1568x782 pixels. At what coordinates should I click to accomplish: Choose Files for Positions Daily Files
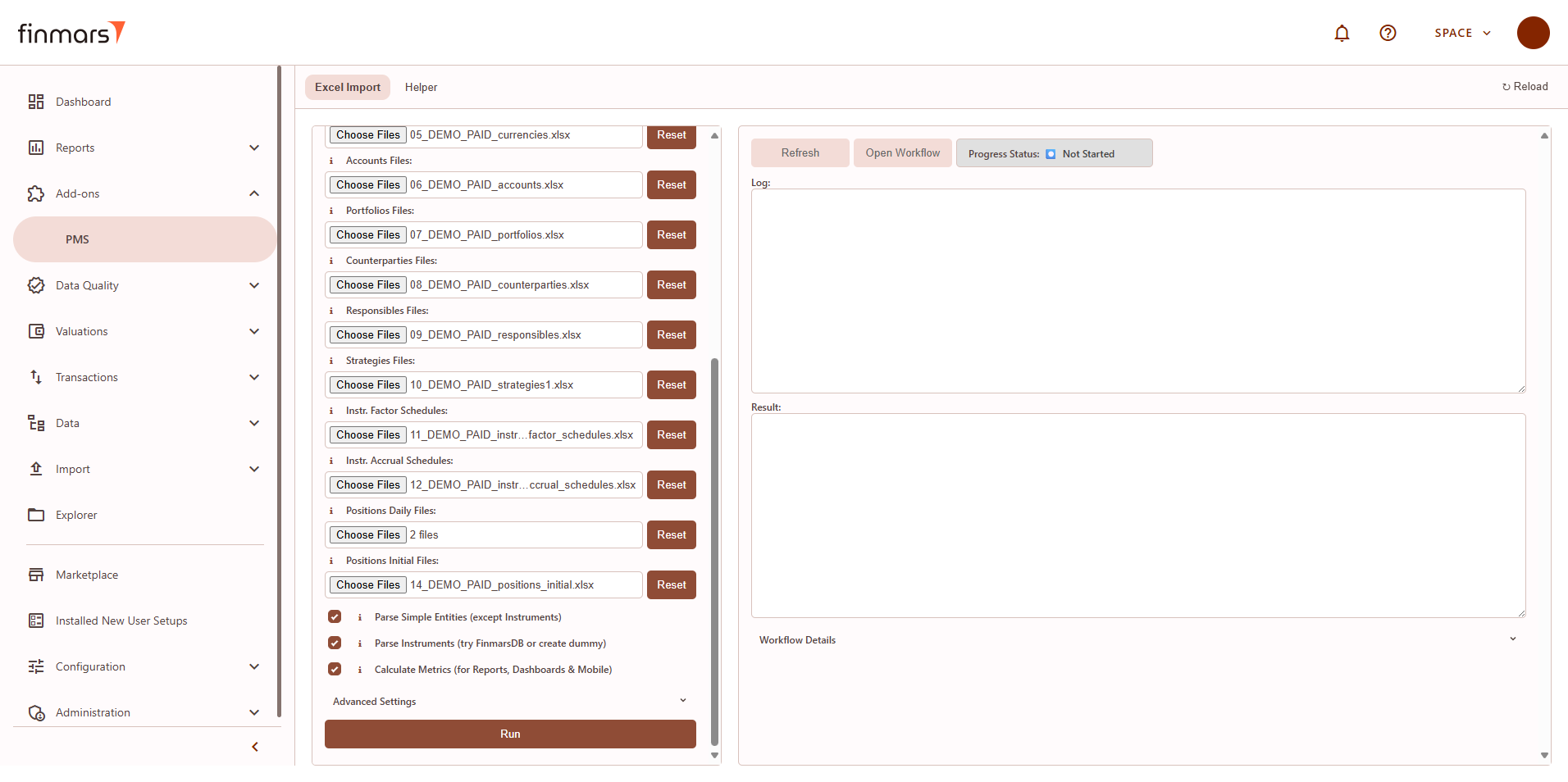(368, 534)
